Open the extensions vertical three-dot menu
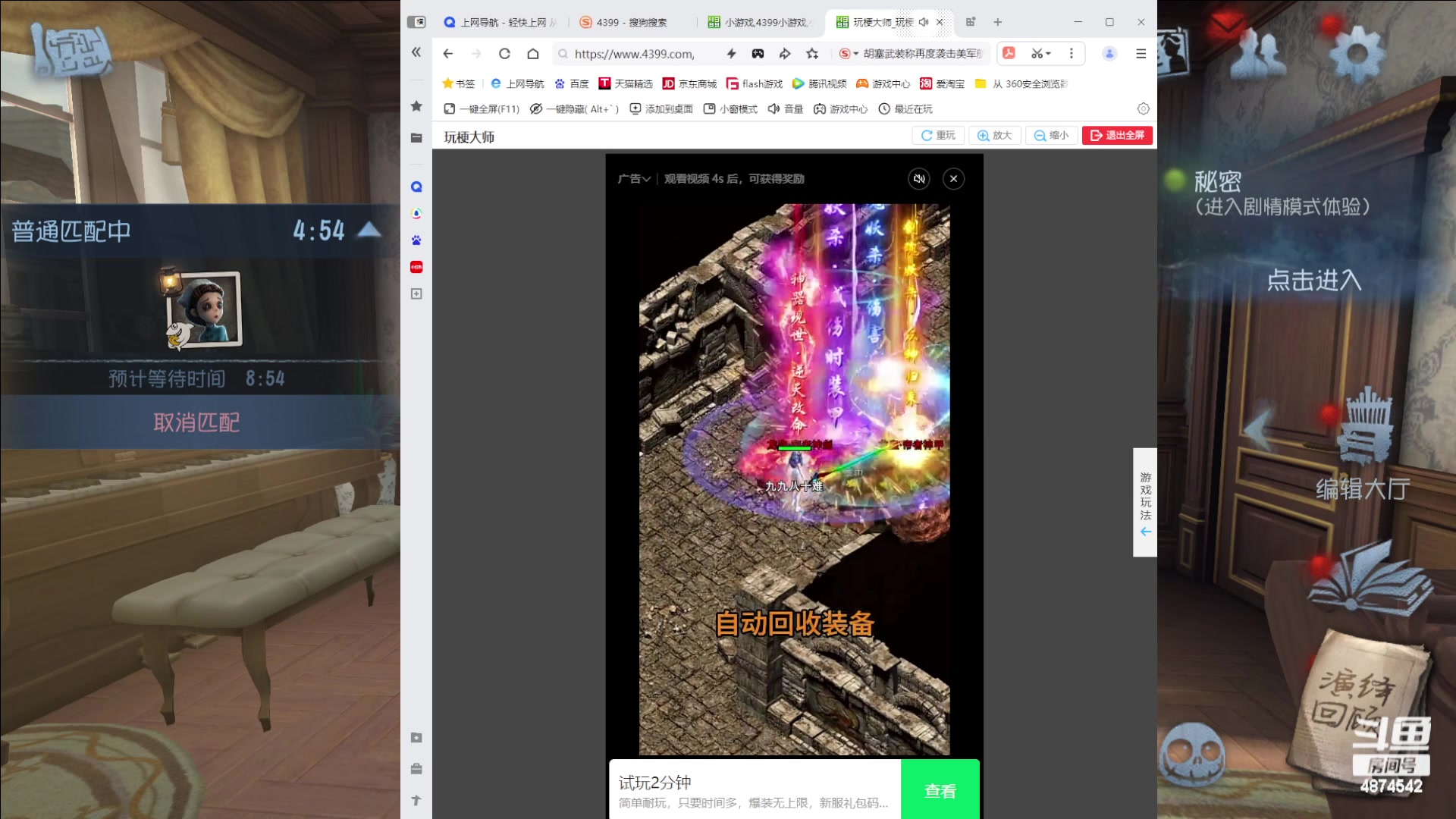 pyautogui.click(x=1072, y=54)
